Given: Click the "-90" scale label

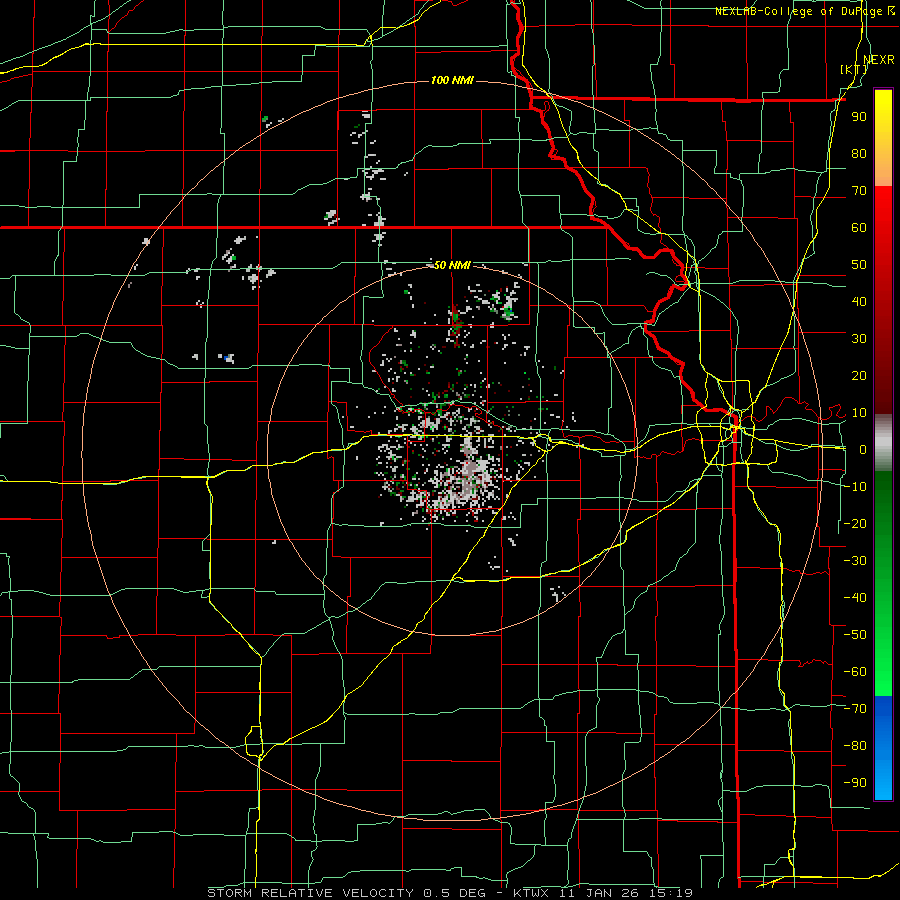Looking at the screenshot, I should pyautogui.click(x=855, y=783).
